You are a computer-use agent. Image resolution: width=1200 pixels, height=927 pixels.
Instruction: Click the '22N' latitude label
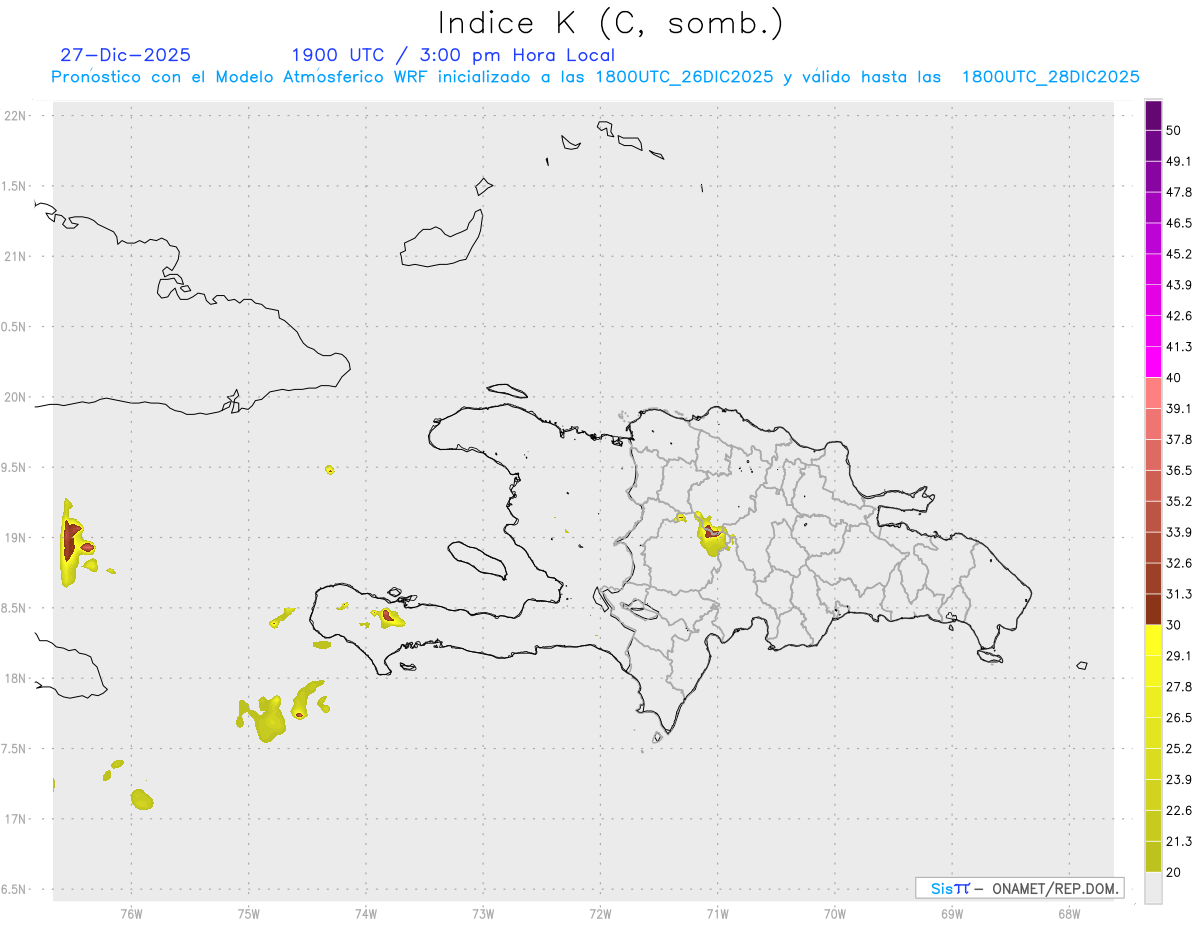point(16,115)
